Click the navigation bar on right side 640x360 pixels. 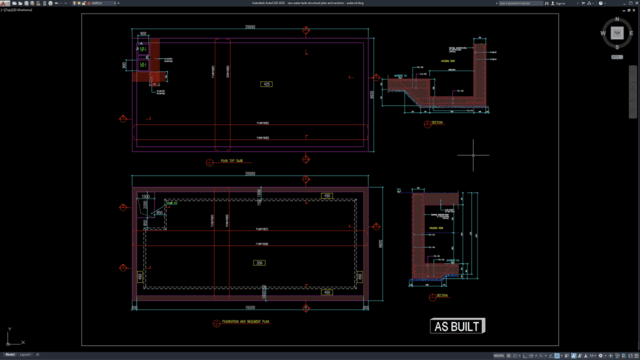tap(633, 92)
